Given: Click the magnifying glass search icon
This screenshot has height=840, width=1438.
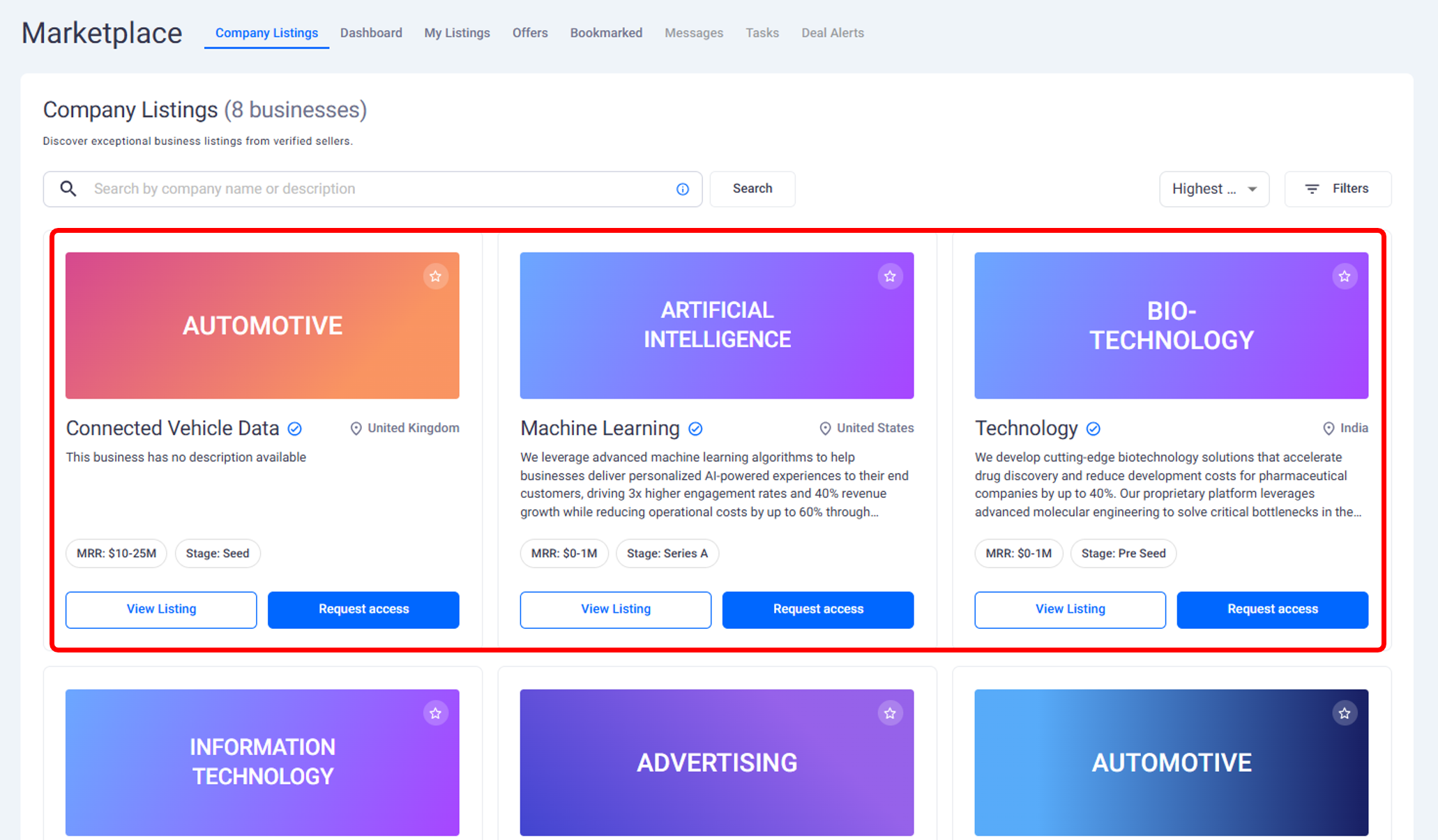Looking at the screenshot, I should 68,189.
